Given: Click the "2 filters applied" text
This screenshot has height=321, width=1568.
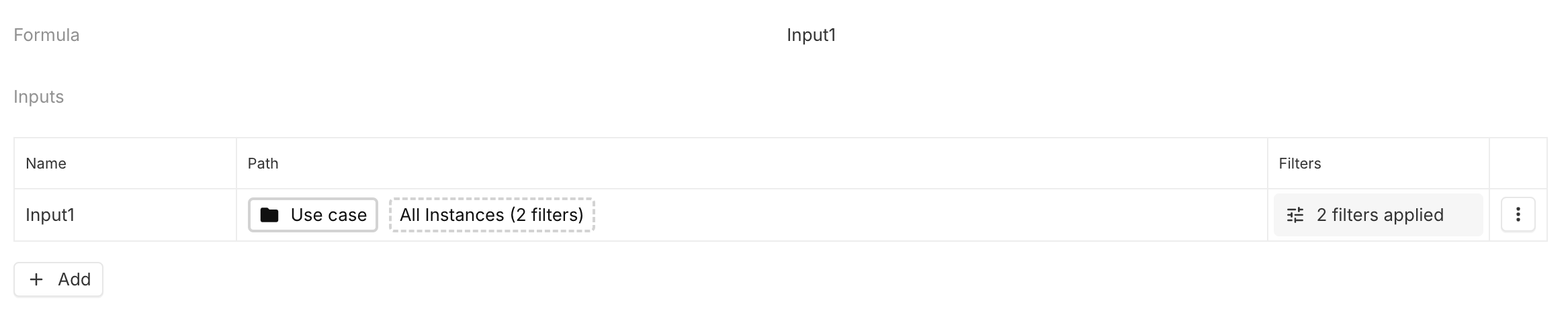Looking at the screenshot, I should 1380,215.
